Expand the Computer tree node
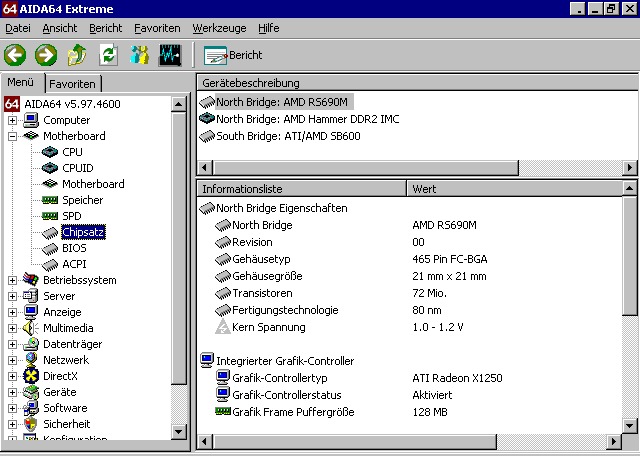This screenshot has height=456, width=640. (x=12, y=120)
